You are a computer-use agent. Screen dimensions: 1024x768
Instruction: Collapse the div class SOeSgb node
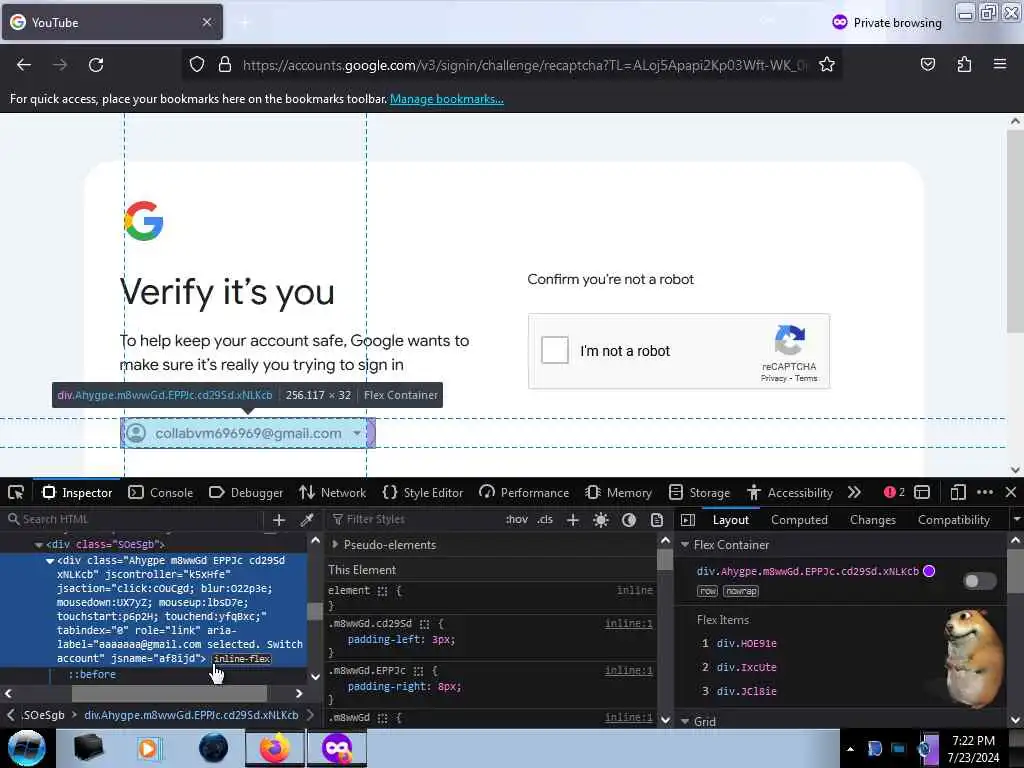click(39, 545)
